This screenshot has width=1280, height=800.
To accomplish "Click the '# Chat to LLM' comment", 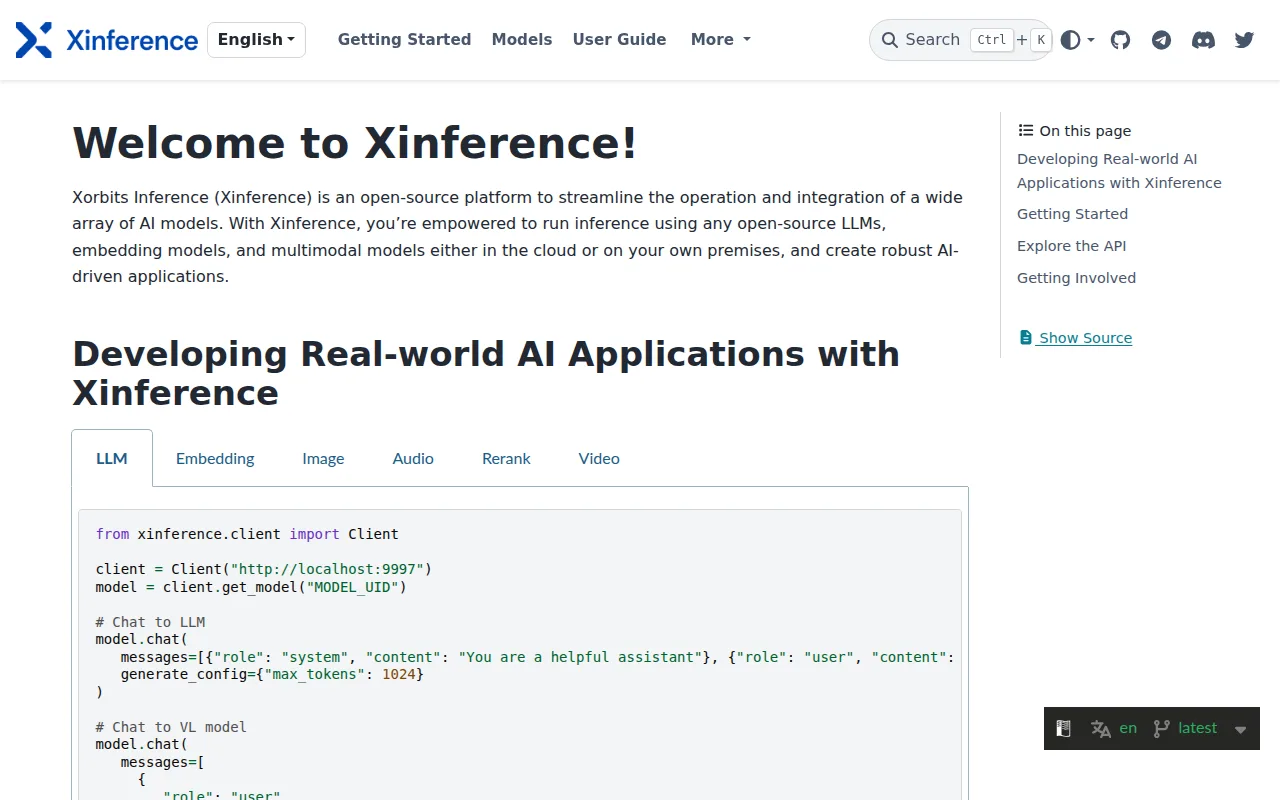I will point(150,622).
